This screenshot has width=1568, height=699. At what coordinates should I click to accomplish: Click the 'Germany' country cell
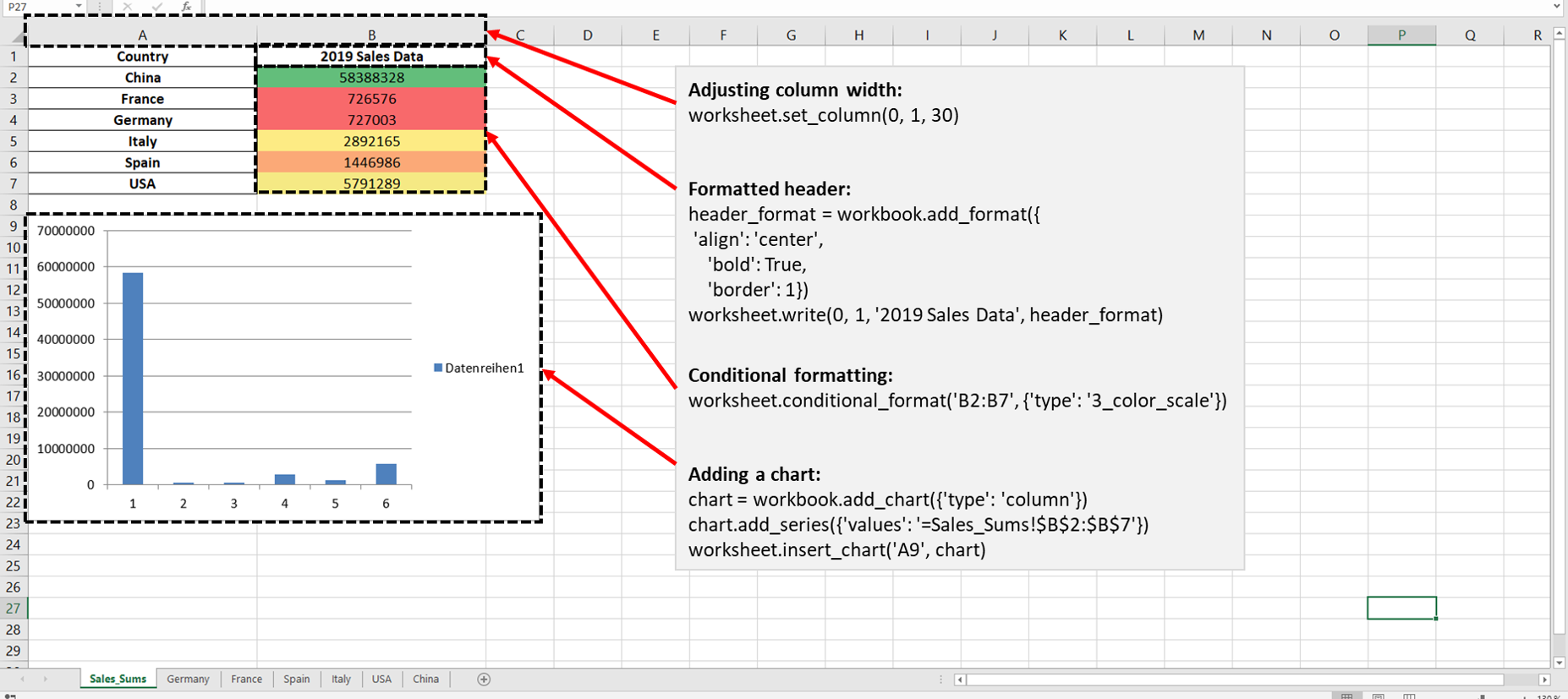point(142,120)
